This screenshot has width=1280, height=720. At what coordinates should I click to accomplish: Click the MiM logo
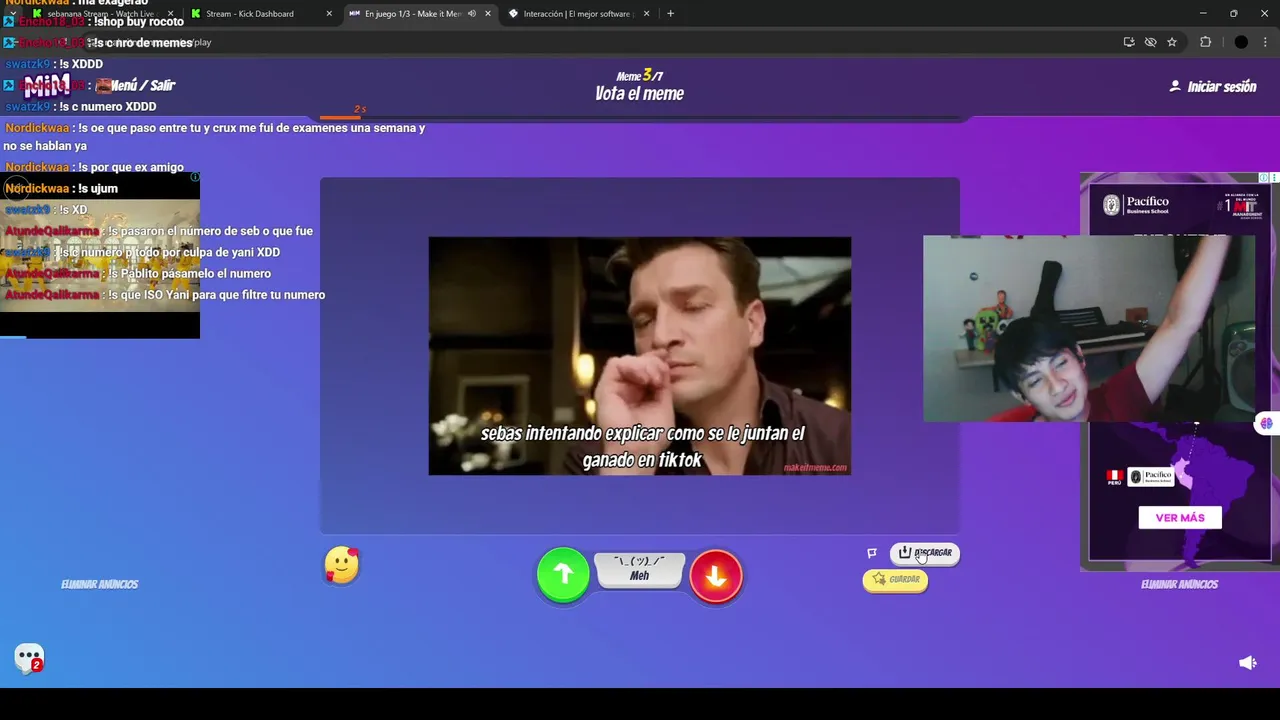coord(47,86)
